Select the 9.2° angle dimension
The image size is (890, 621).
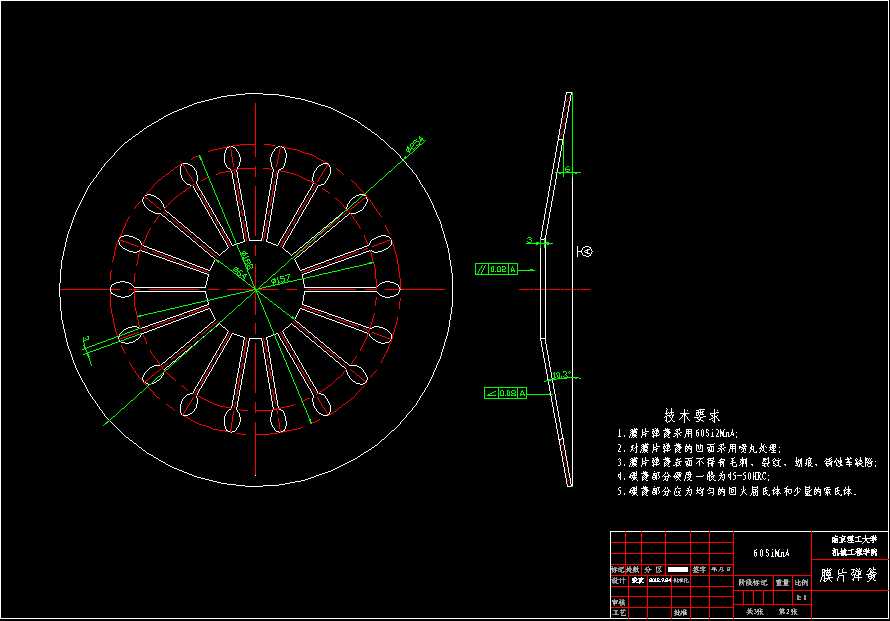tap(562, 375)
